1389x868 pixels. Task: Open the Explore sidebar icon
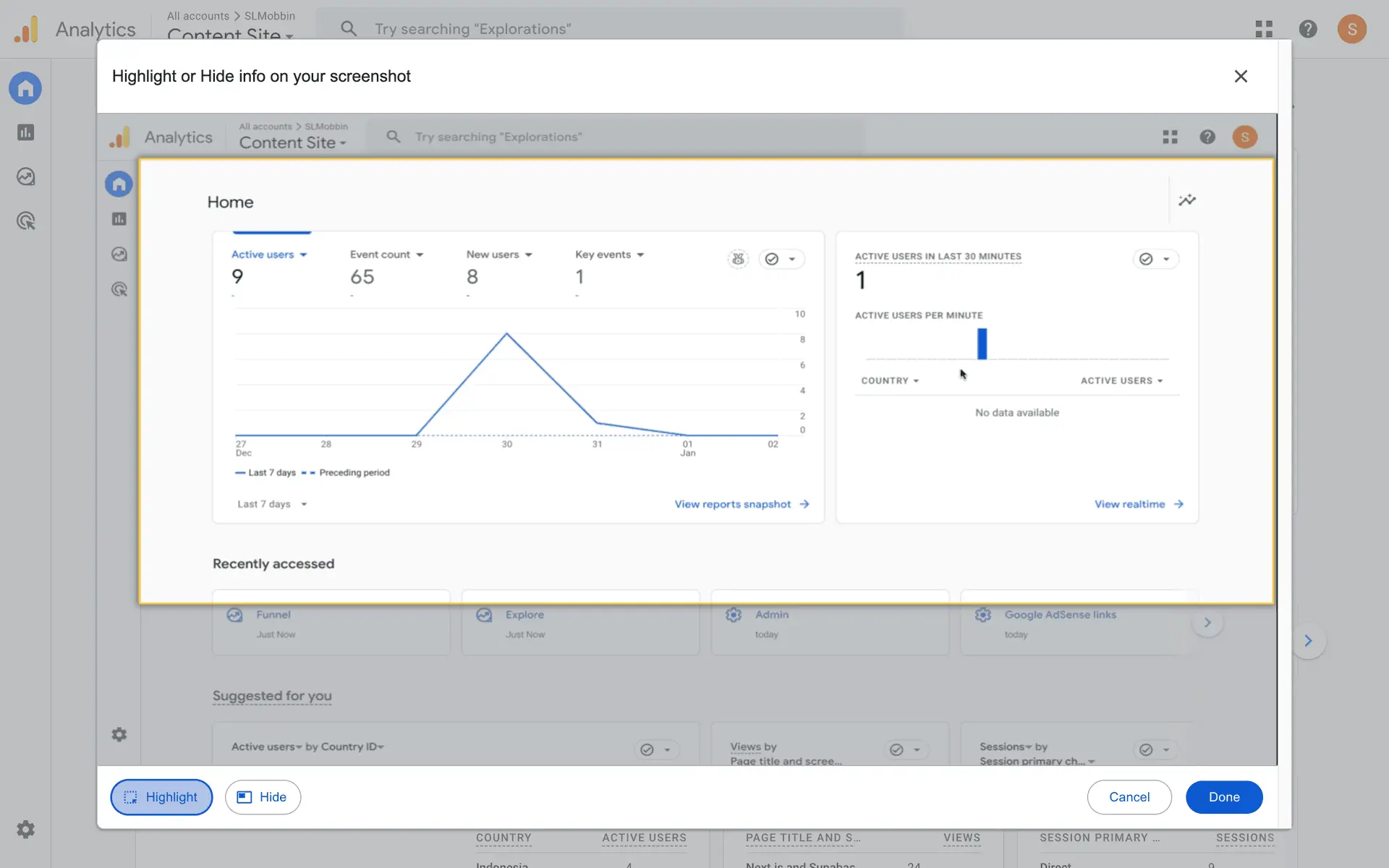[x=25, y=176]
